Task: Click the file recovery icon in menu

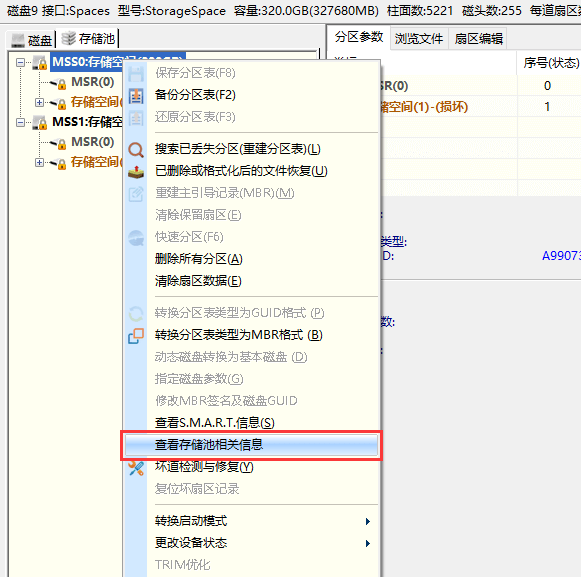Action: 136,172
